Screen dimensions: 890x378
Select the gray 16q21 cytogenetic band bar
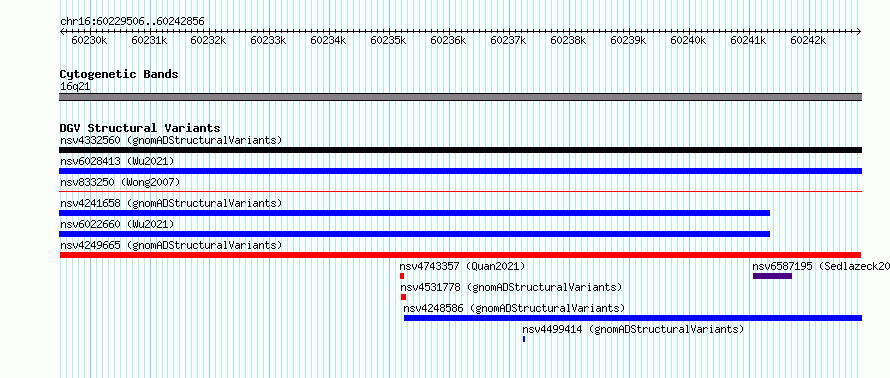click(460, 97)
